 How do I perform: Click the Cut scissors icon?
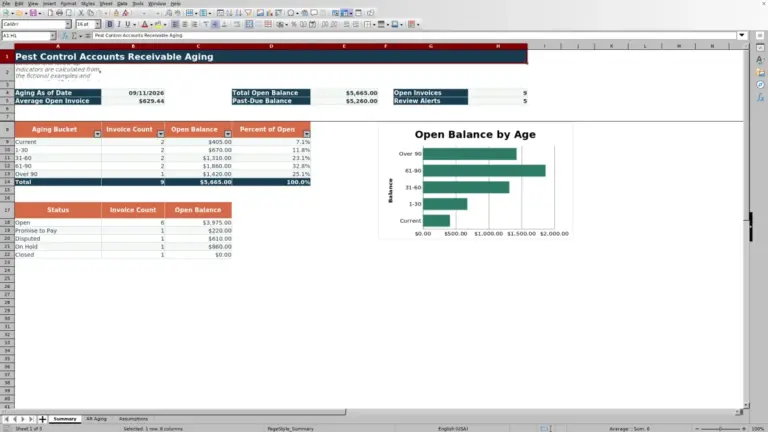[81, 13]
